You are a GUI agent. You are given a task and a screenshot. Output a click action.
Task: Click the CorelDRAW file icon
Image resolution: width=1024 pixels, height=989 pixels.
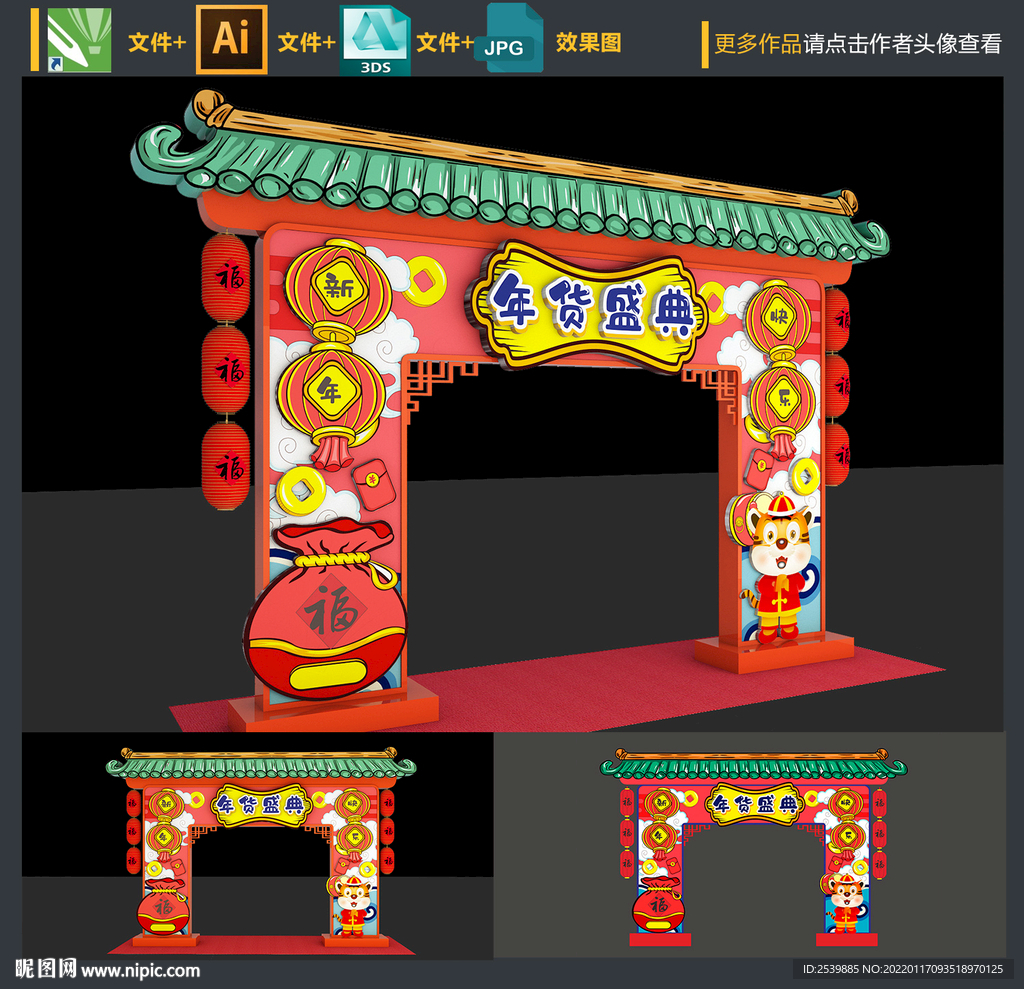coord(79,41)
